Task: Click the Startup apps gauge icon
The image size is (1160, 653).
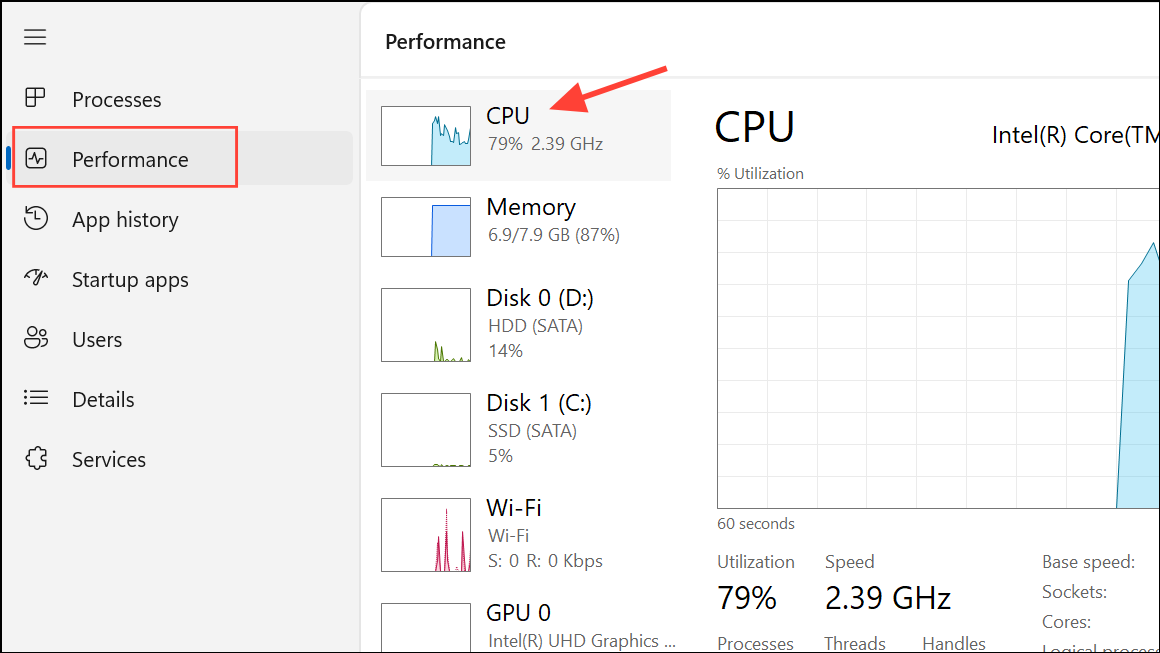Action: click(x=36, y=278)
